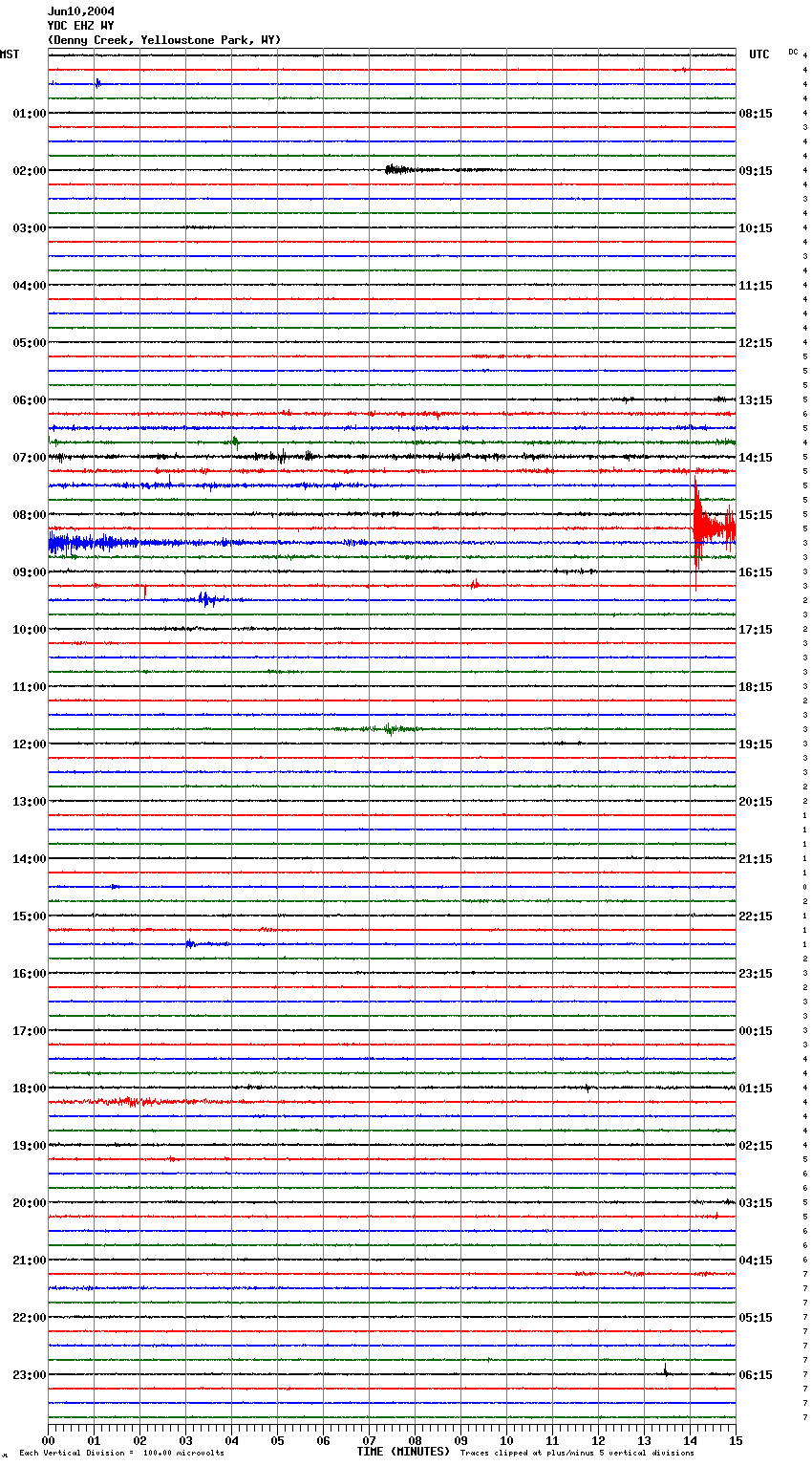The height and width of the screenshot is (1466, 812).
Task: Click the "(Denny Creek, Yellowstone Park, WY)" location label
Action: coord(164,40)
